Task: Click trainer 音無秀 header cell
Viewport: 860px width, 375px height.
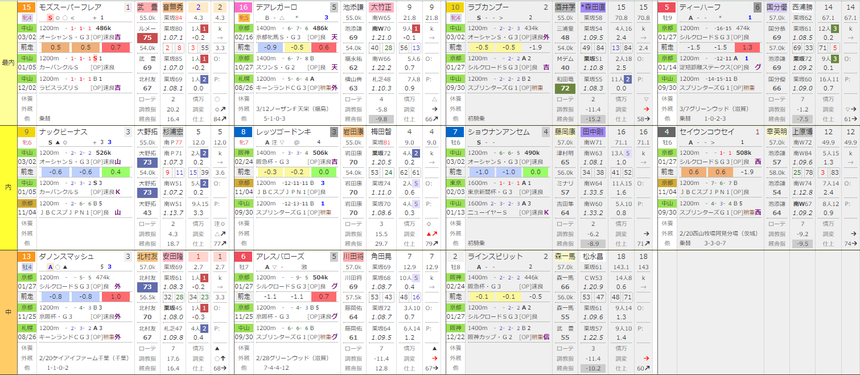Action: (x=173, y=8)
